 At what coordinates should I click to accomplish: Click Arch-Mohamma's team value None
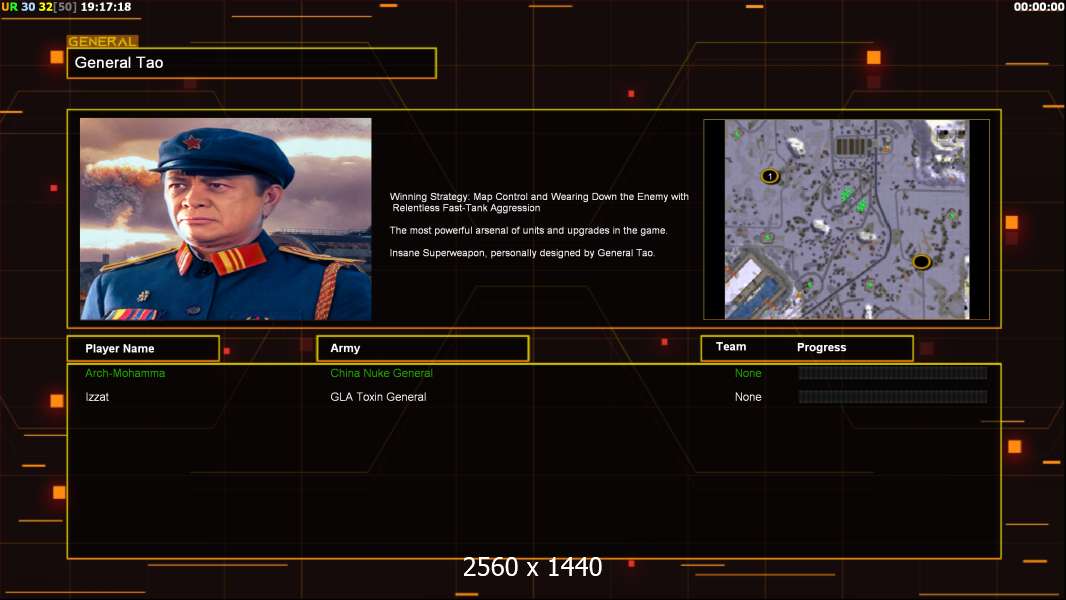[x=748, y=373]
